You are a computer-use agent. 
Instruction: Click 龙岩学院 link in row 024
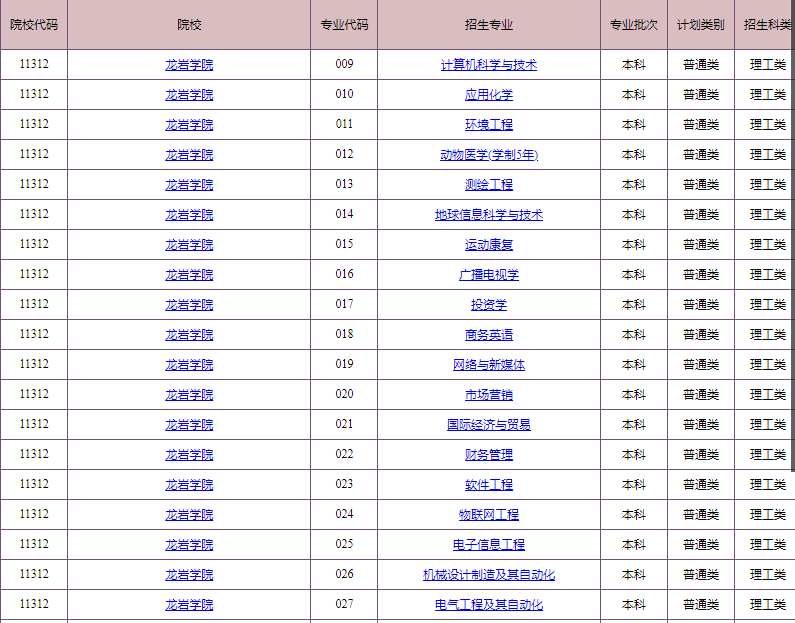tap(189, 515)
